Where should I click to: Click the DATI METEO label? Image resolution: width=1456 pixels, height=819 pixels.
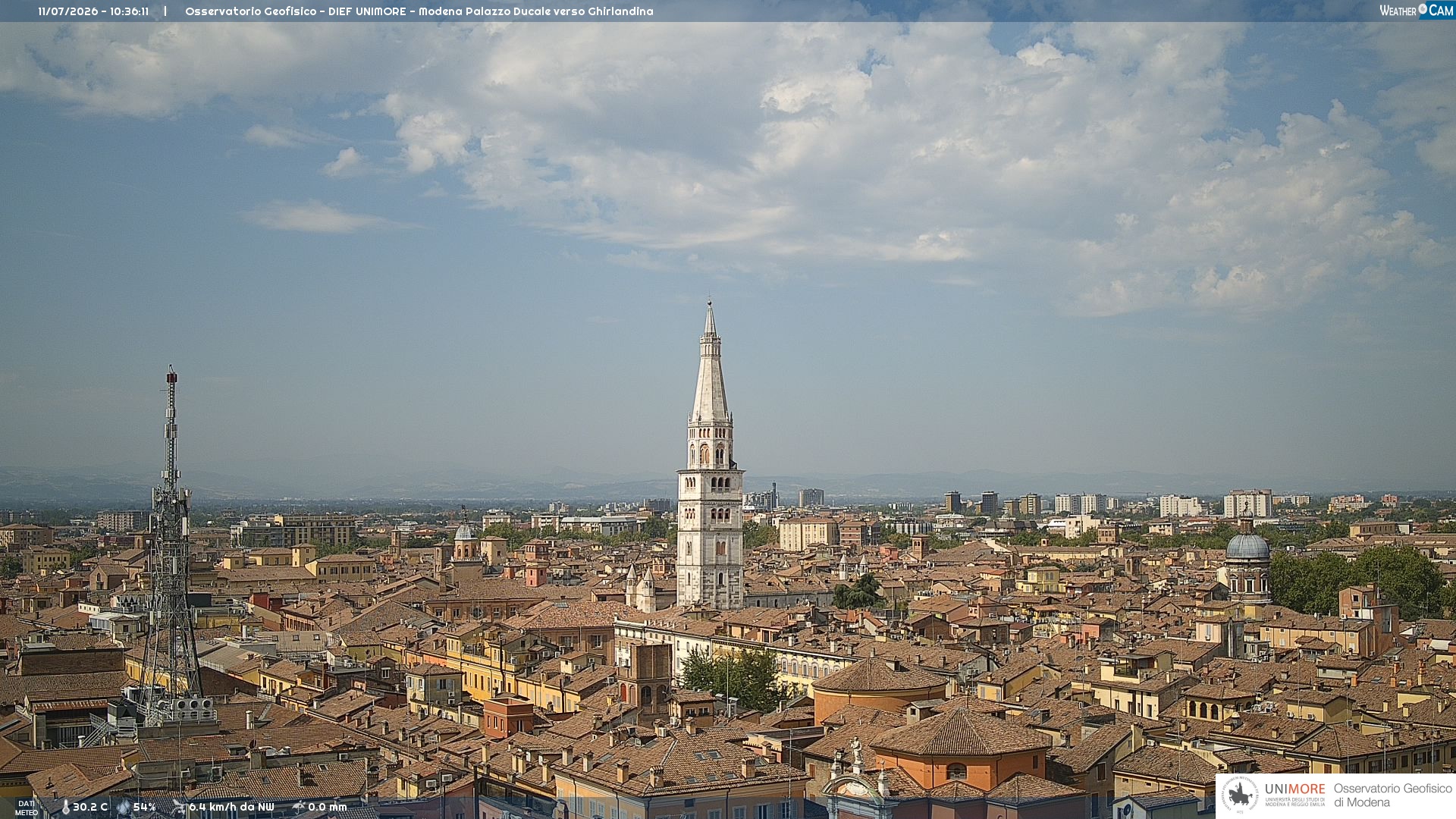pyautogui.click(x=27, y=808)
